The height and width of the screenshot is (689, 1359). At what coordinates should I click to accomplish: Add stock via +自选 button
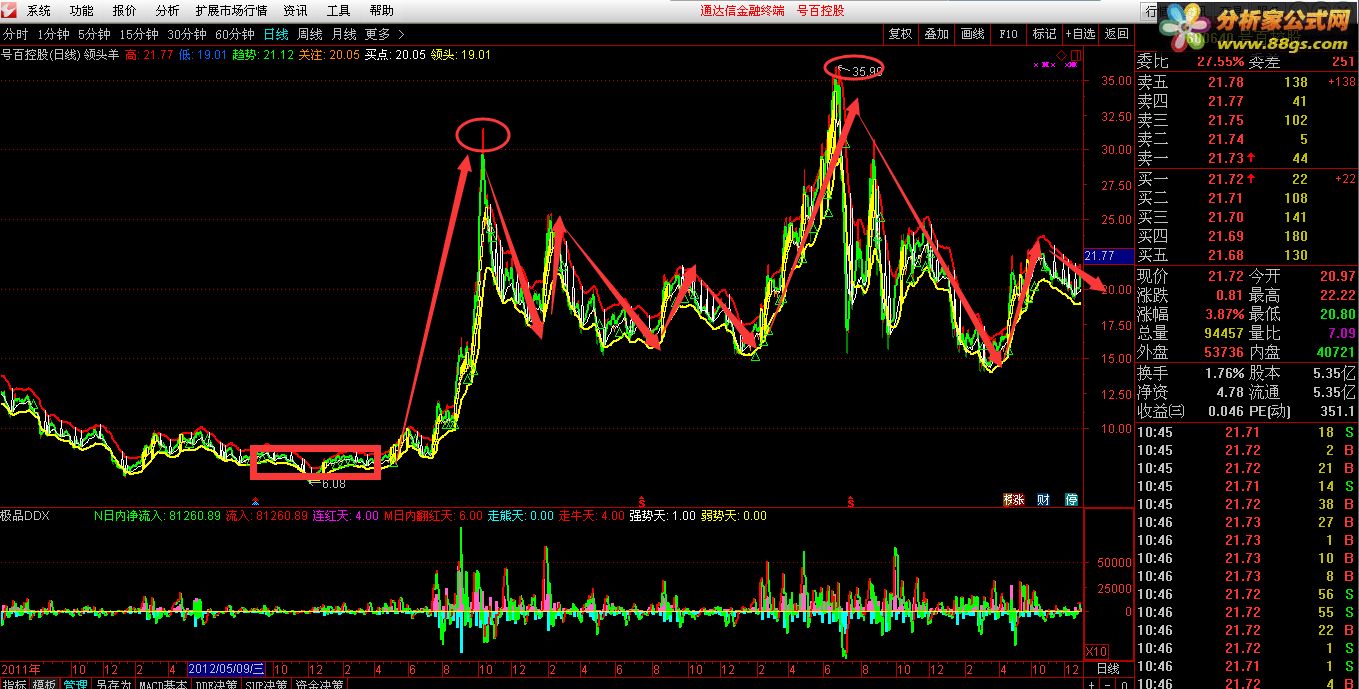tap(1080, 34)
